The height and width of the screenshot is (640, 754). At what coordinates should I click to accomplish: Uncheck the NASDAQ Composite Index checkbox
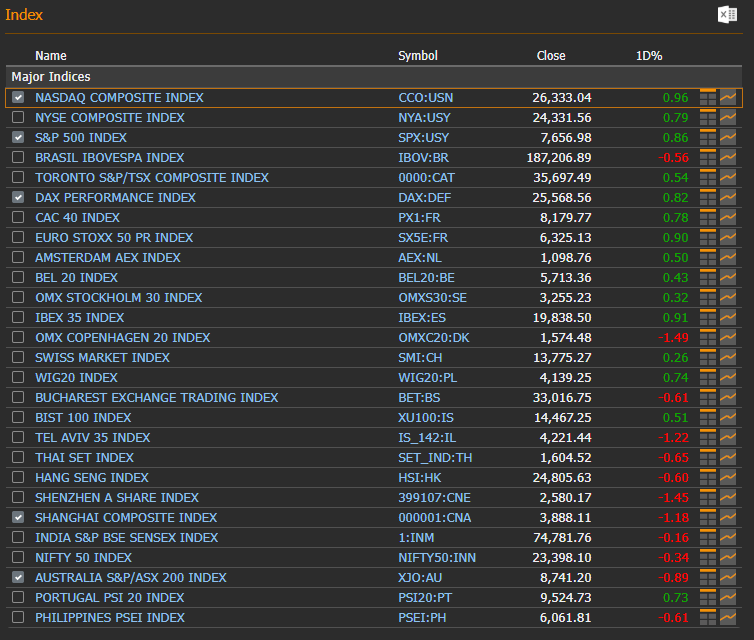pos(18,98)
